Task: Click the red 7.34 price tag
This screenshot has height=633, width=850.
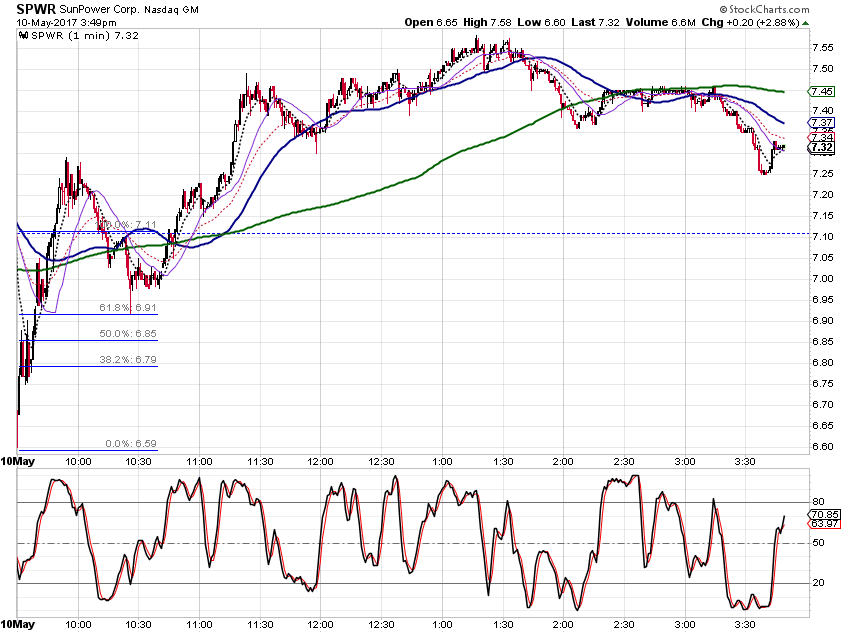Action: [822, 137]
